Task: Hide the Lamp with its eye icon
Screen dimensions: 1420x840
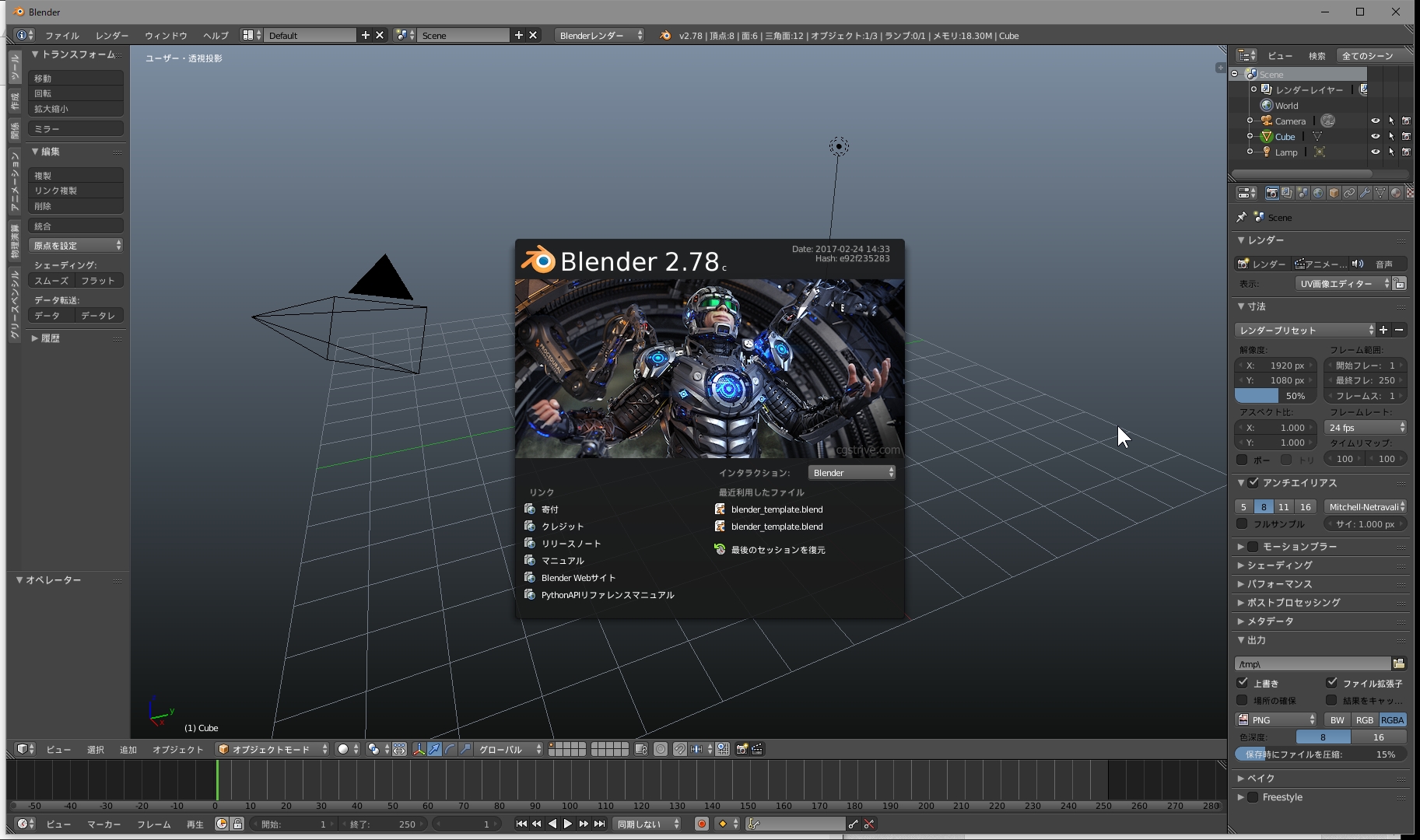Action: coord(1376,152)
